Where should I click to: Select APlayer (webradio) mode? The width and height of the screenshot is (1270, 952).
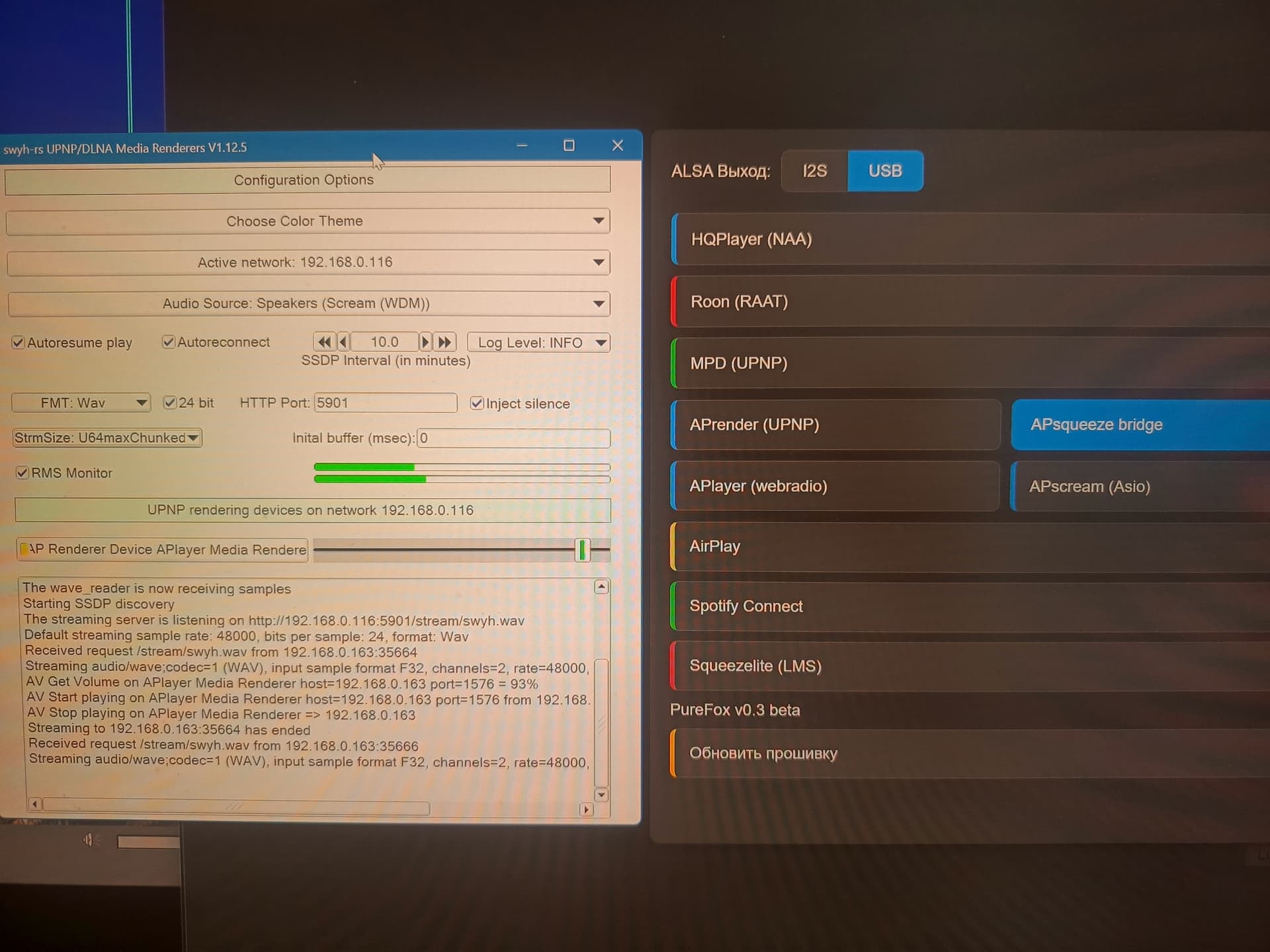pos(835,486)
